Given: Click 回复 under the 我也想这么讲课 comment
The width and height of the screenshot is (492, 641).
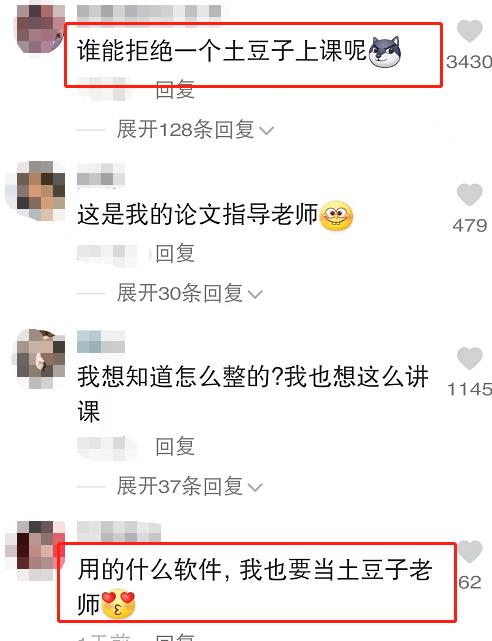Looking at the screenshot, I should 175,446.
